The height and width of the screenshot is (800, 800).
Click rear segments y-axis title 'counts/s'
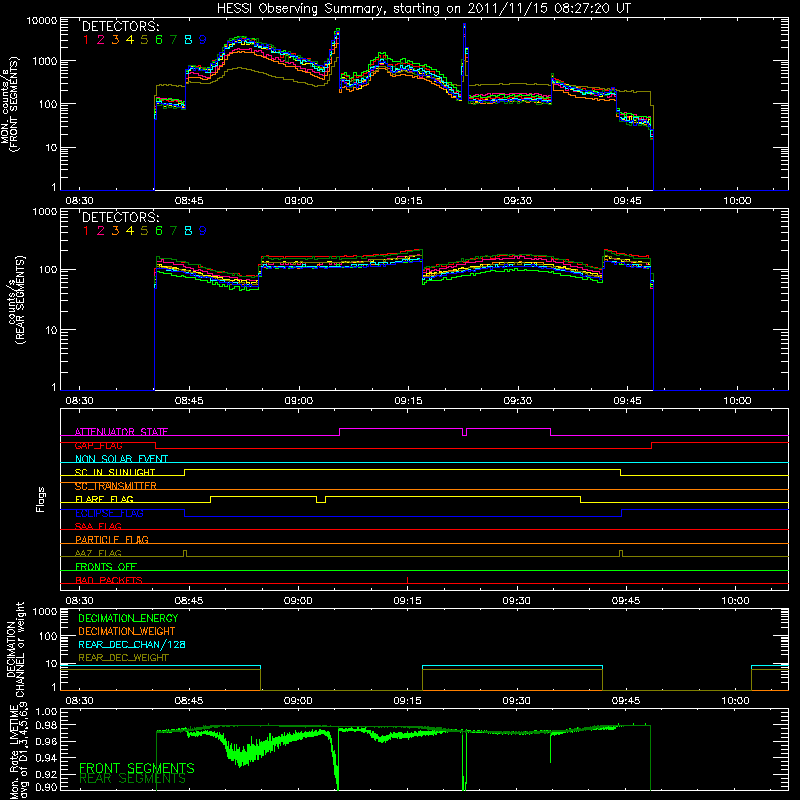(x=12, y=302)
